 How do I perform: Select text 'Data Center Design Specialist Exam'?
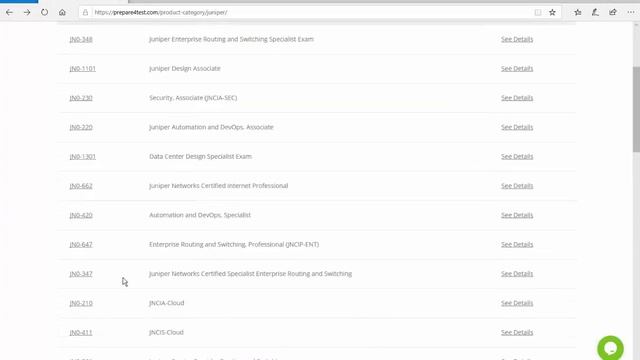pos(200,157)
